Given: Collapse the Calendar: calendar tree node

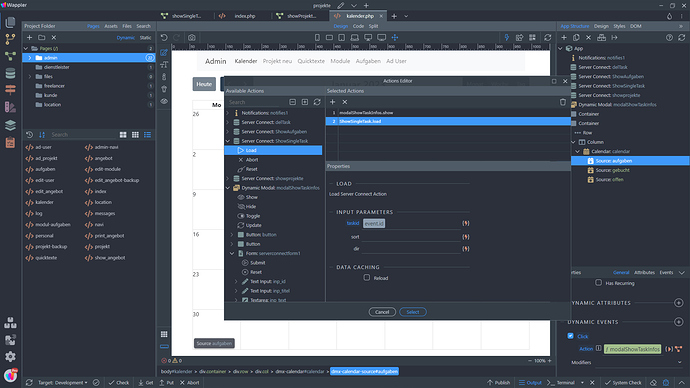Looking at the screenshot, I should pyautogui.click(x=577, y=151).
